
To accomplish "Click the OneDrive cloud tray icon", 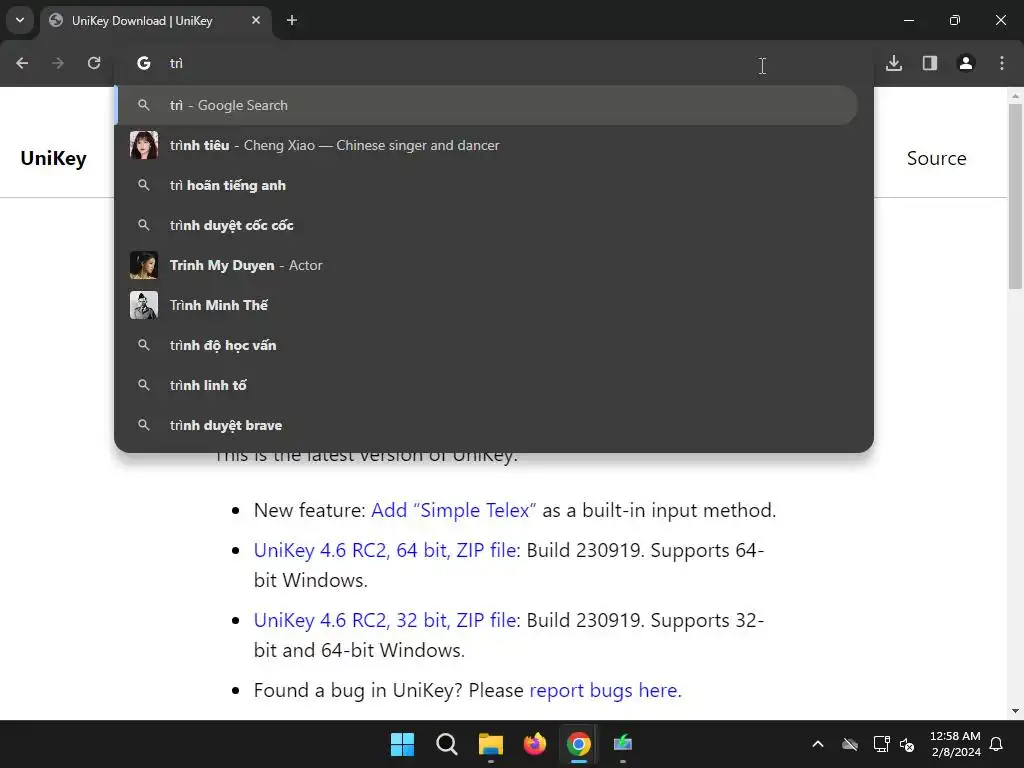I will point(850,744).
